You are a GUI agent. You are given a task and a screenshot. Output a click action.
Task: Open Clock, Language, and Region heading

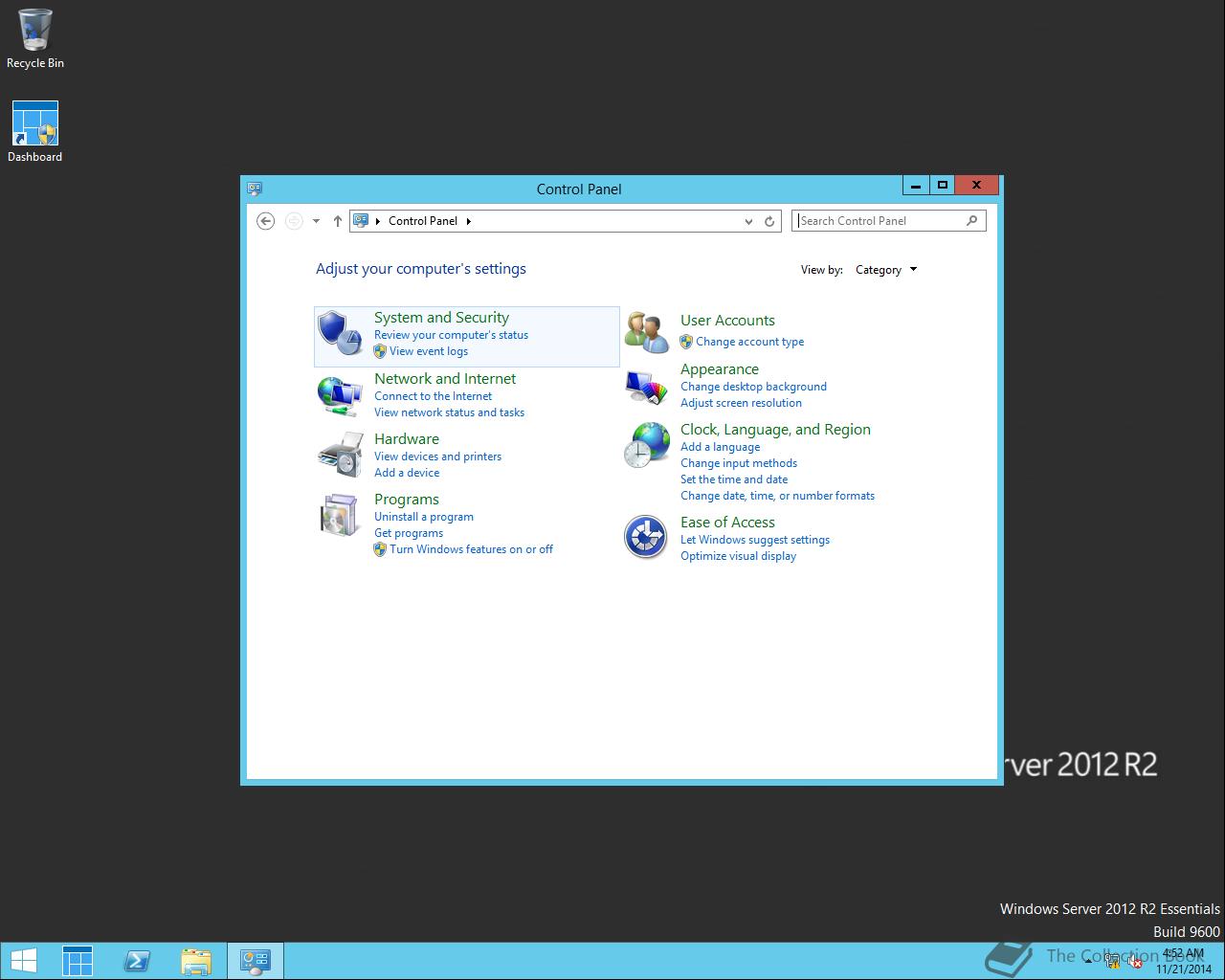point(775,430)
